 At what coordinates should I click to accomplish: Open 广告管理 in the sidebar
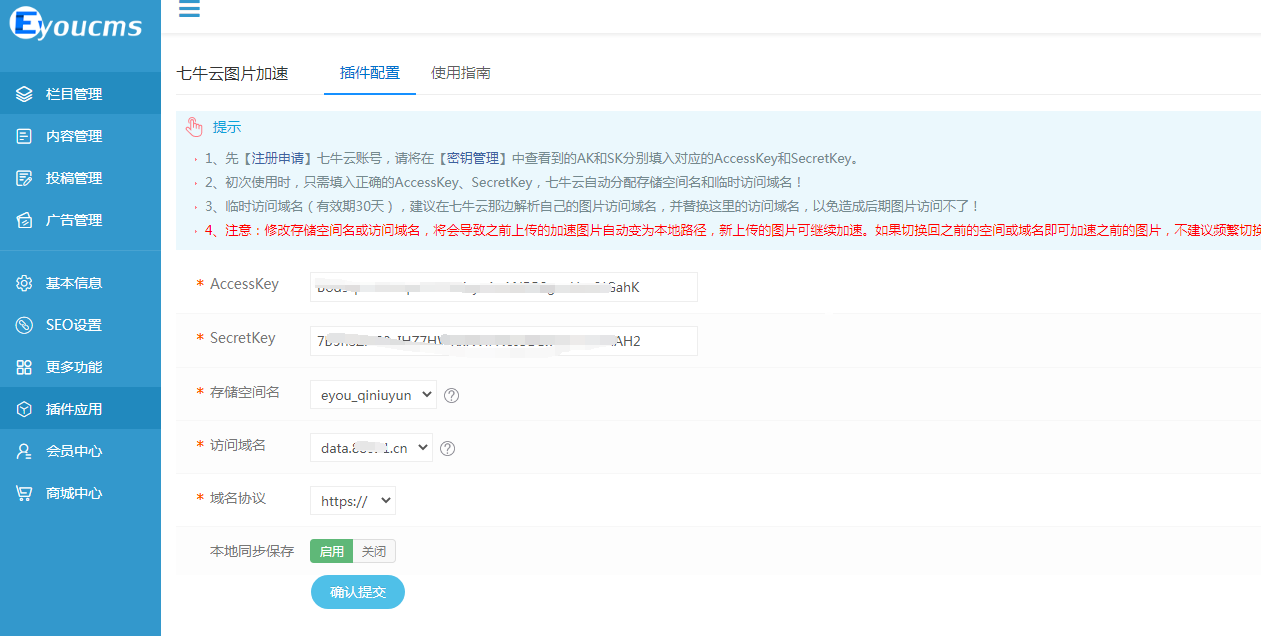(x=80, y=220)
